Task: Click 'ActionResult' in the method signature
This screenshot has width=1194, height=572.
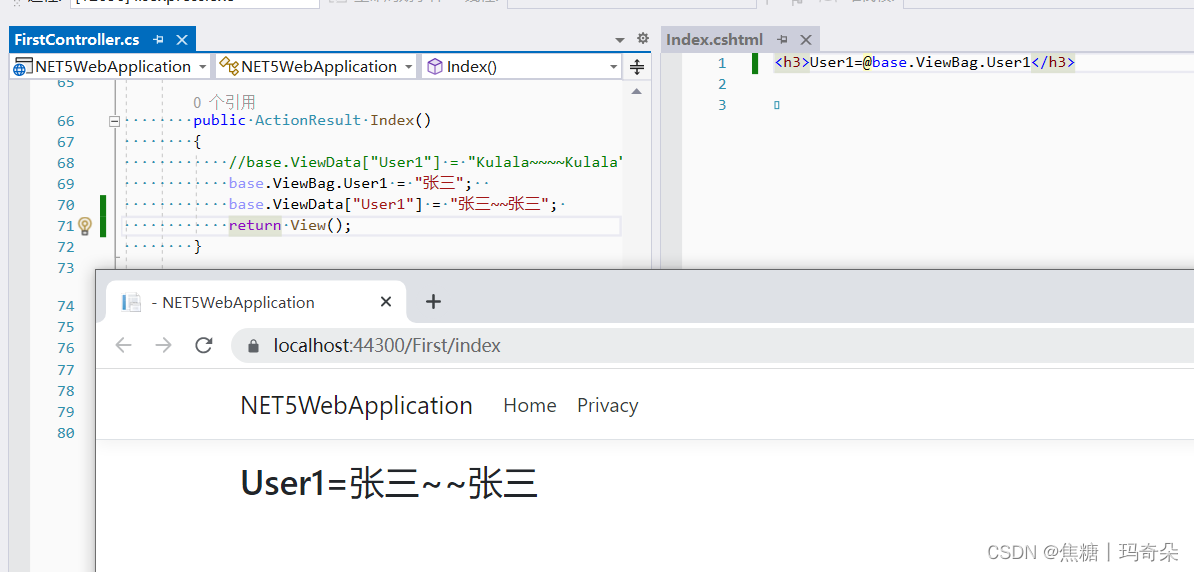Action: [x=308, y=120]
